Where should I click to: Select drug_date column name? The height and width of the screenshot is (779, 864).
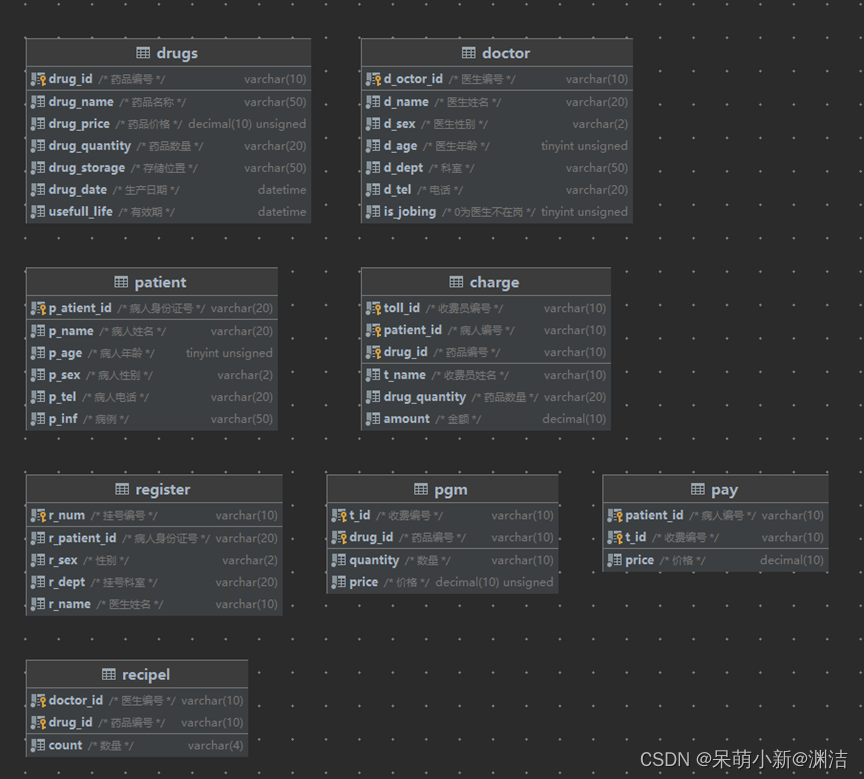point(78,190)
